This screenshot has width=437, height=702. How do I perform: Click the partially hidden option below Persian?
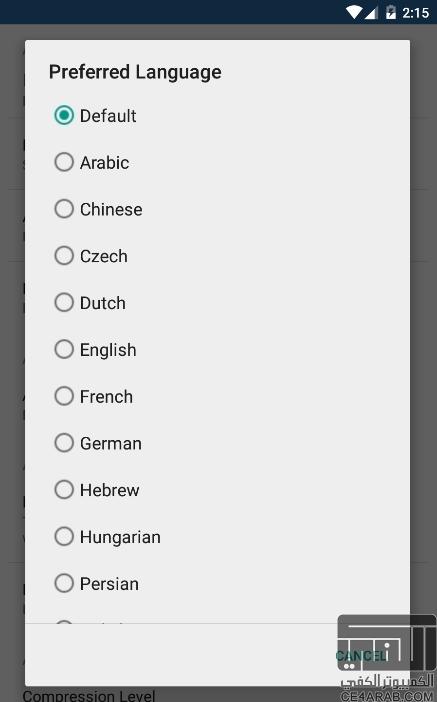coord(64,621)
